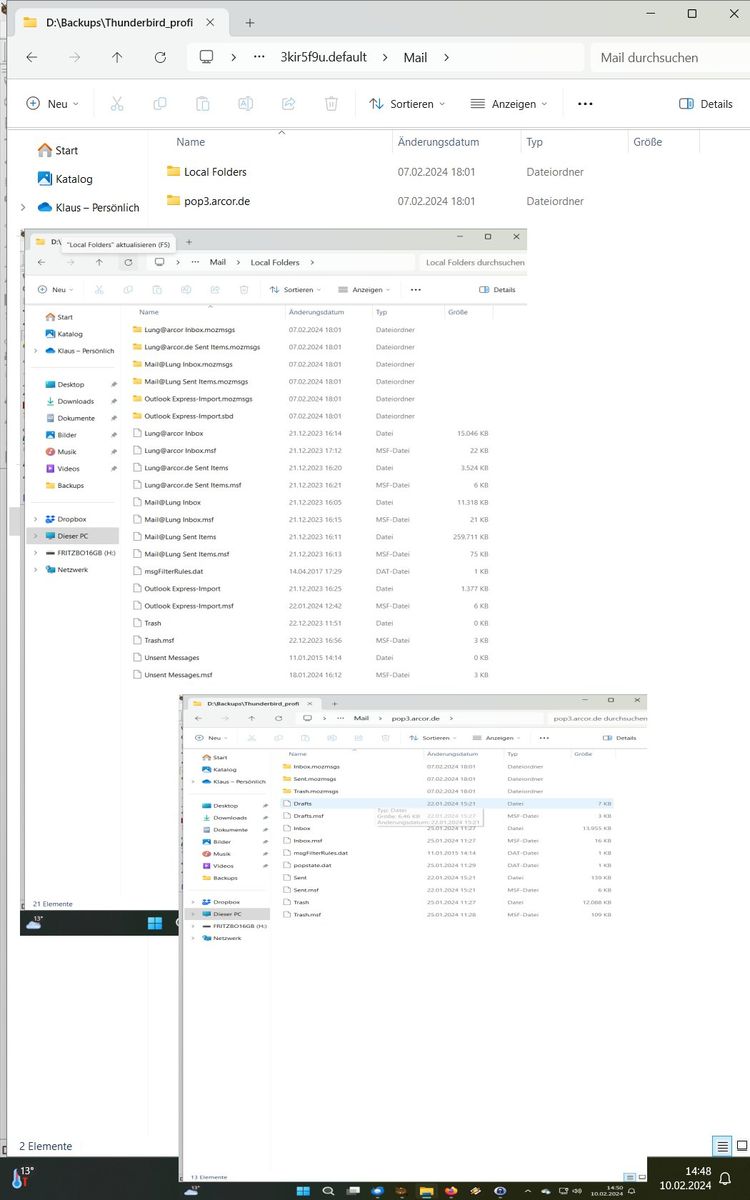Open Katalog in main window navigation pane
The image size is (750, 1200).
(65, 179)
